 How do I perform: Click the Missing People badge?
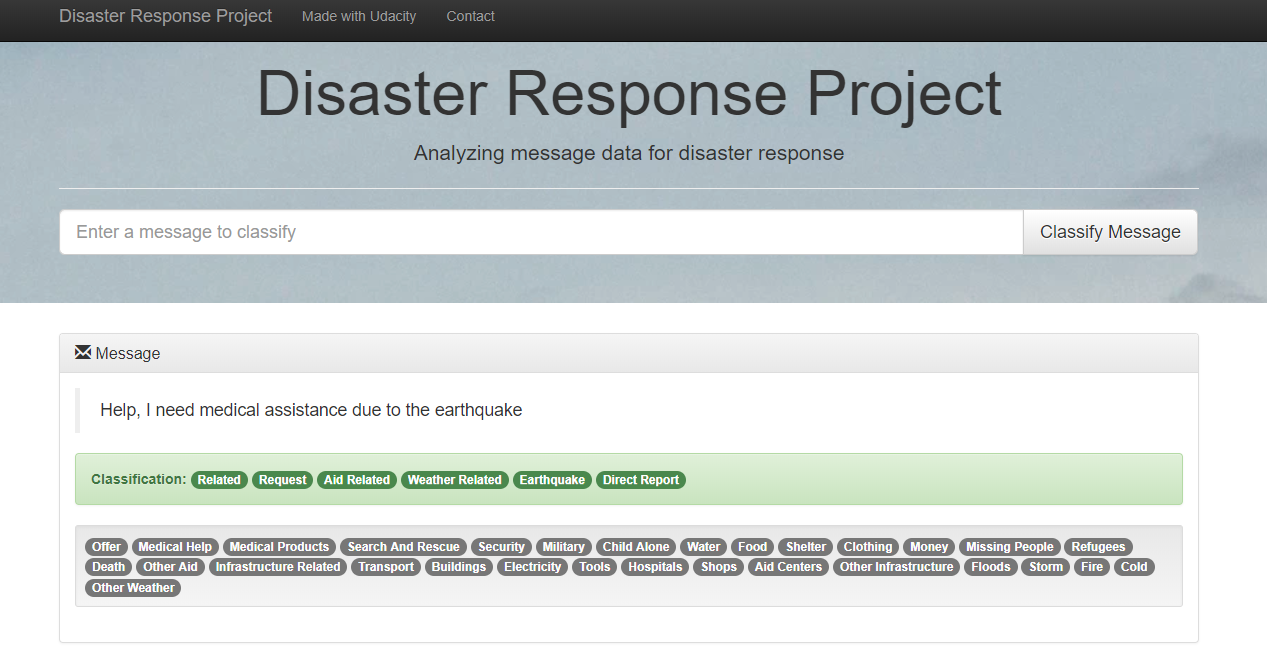[x=1010, y=547]
